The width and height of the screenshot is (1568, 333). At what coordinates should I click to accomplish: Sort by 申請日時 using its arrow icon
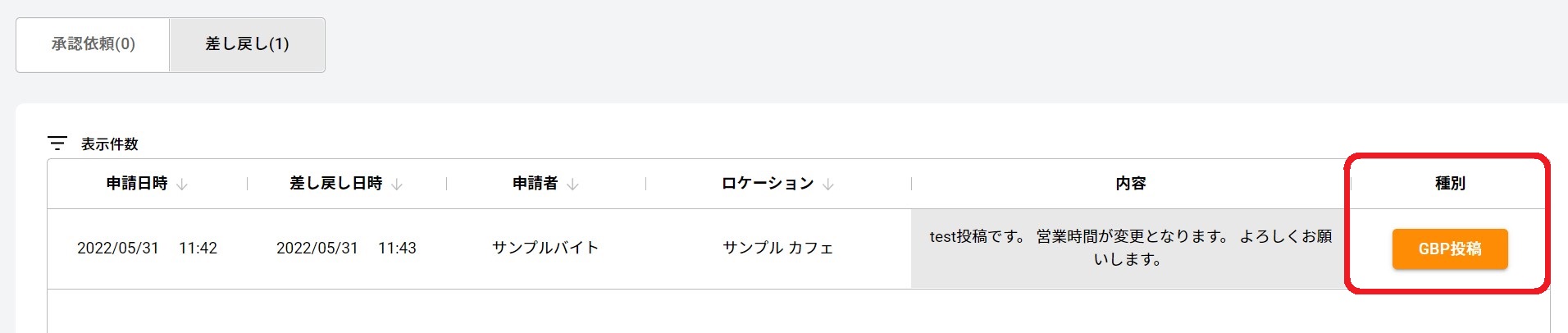click(x=182, y=185)
